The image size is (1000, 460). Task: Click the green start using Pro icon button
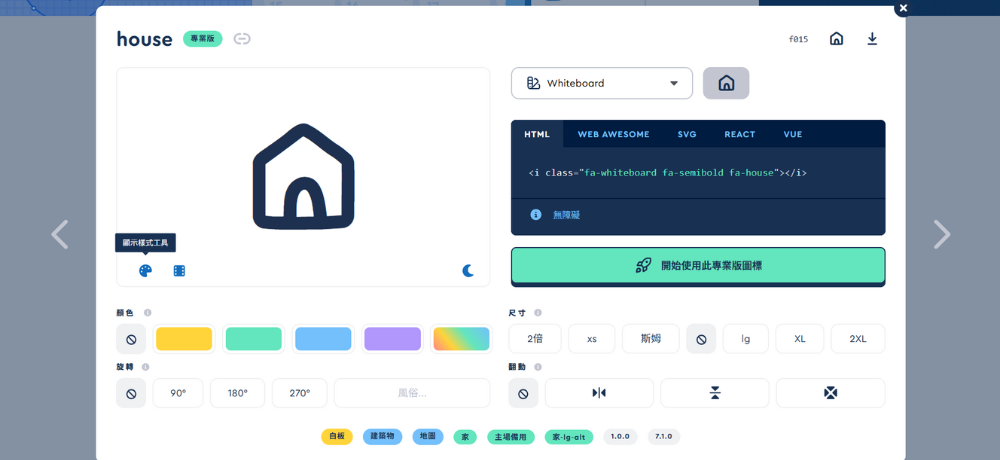(x=698, y=266)
